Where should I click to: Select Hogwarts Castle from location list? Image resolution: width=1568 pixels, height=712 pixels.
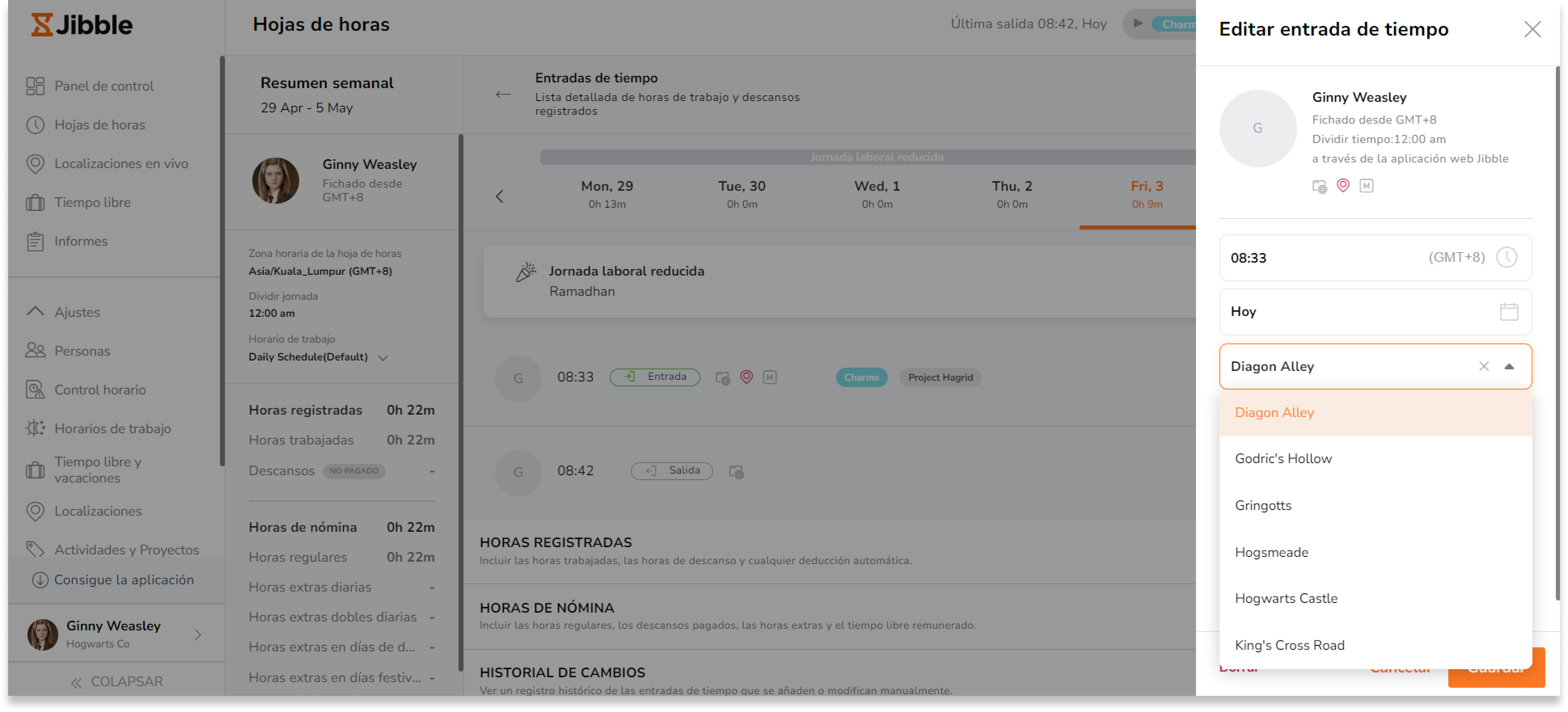(x=1375, y=599)
